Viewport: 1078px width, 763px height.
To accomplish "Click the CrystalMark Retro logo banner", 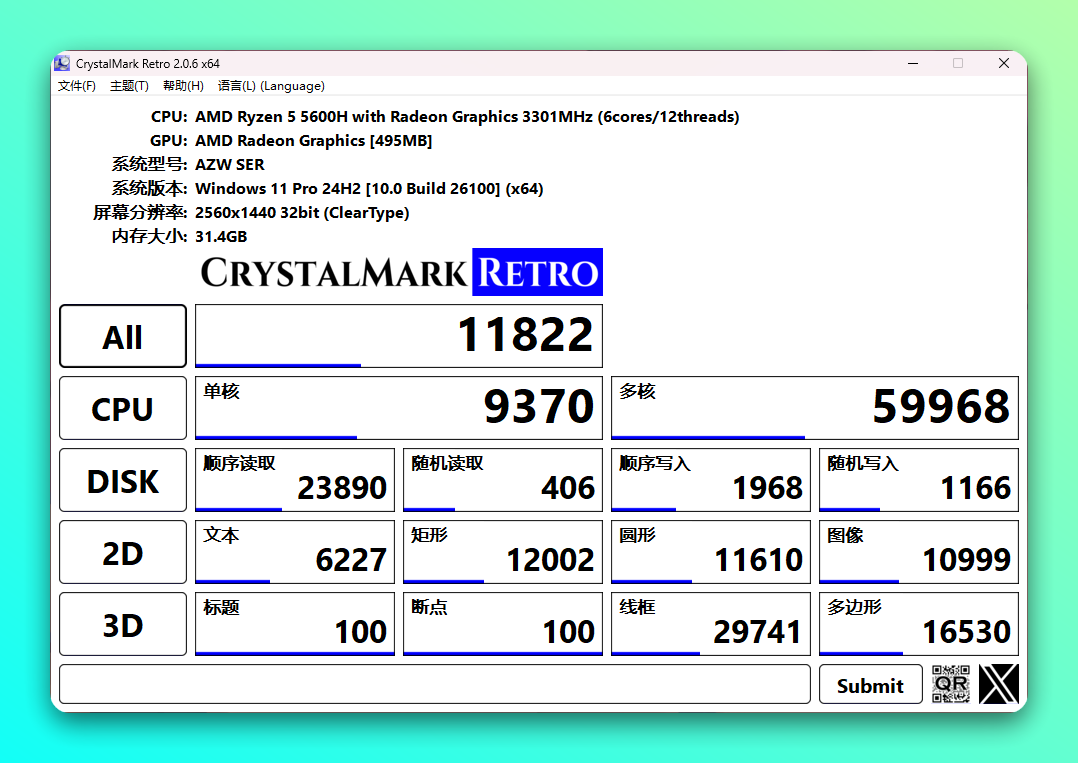I will (401, 272).
